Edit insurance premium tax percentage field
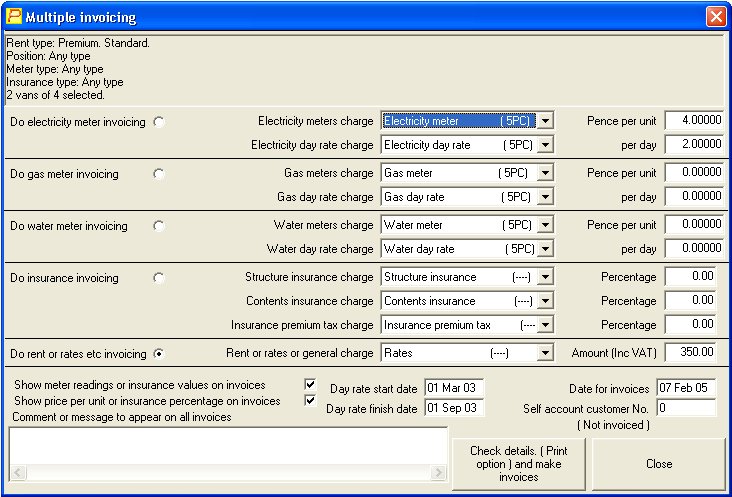This screenshot has height=497, width=732. tap(690, 324)
